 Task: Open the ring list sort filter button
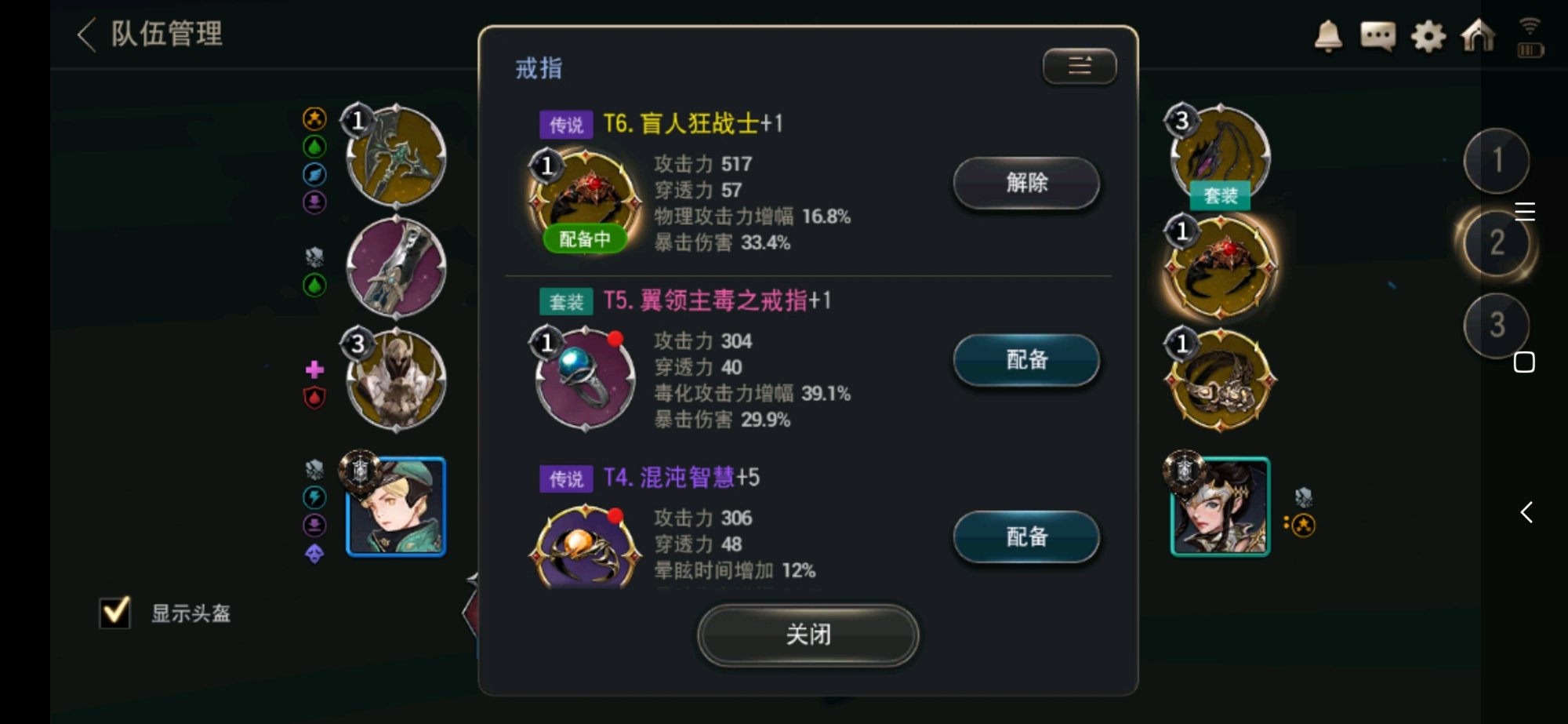click(x=1080, y=66)
